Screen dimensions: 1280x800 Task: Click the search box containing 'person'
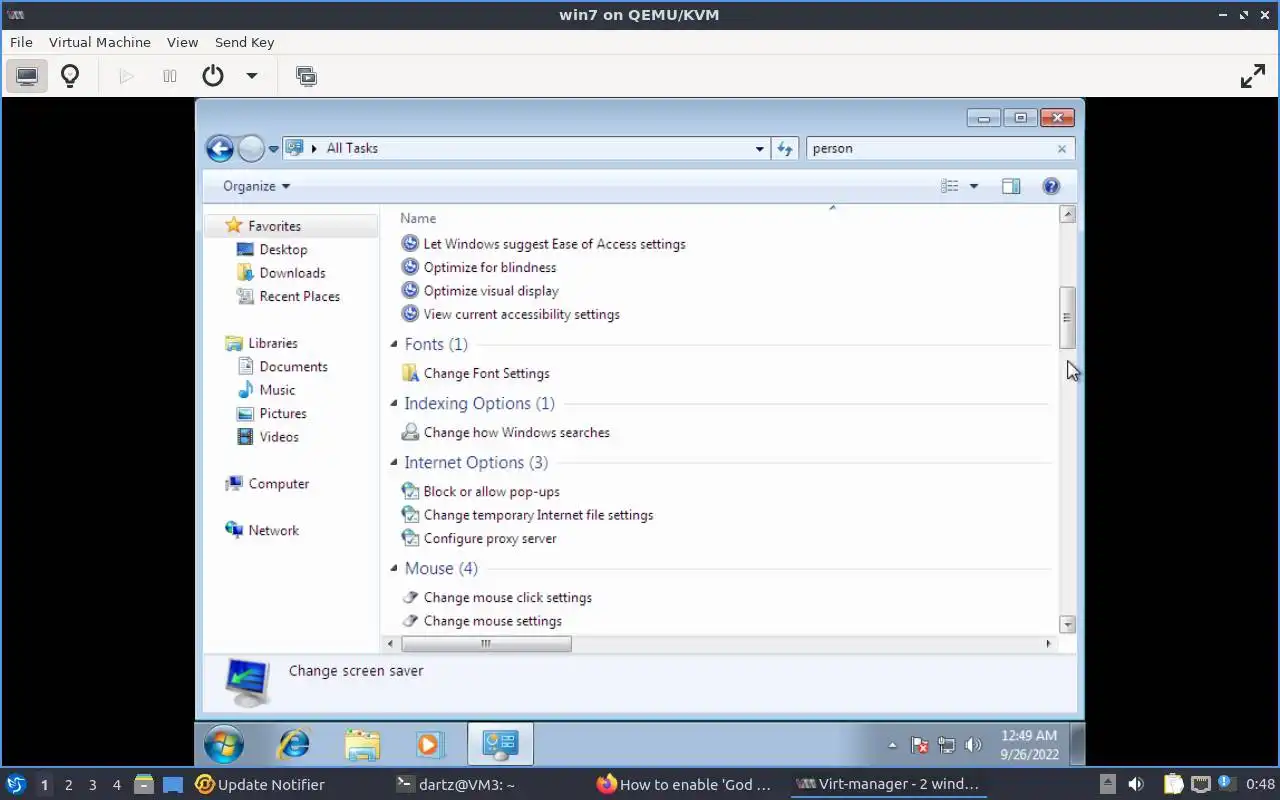click(930, 148)
